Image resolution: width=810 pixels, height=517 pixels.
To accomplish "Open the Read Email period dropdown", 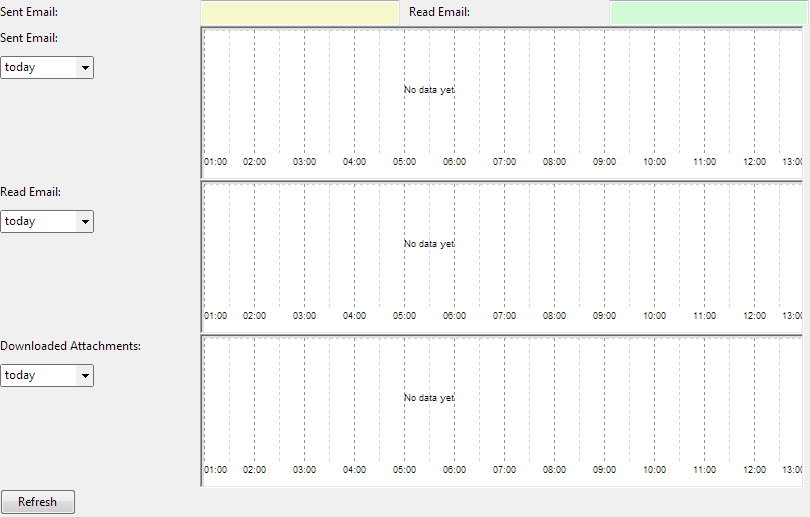I will click(x=47, y=222).
